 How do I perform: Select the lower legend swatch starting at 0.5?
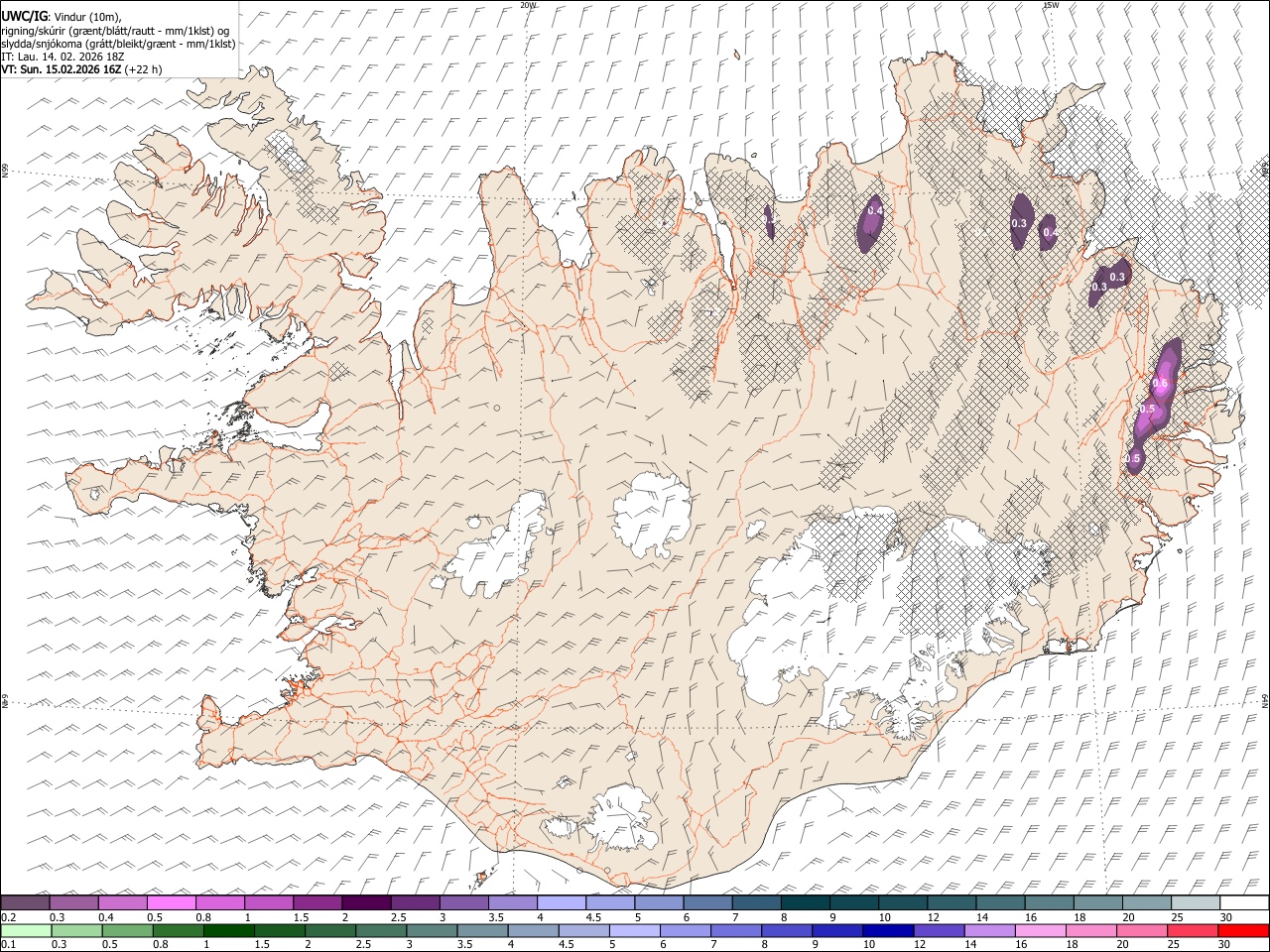click(126, 930)
